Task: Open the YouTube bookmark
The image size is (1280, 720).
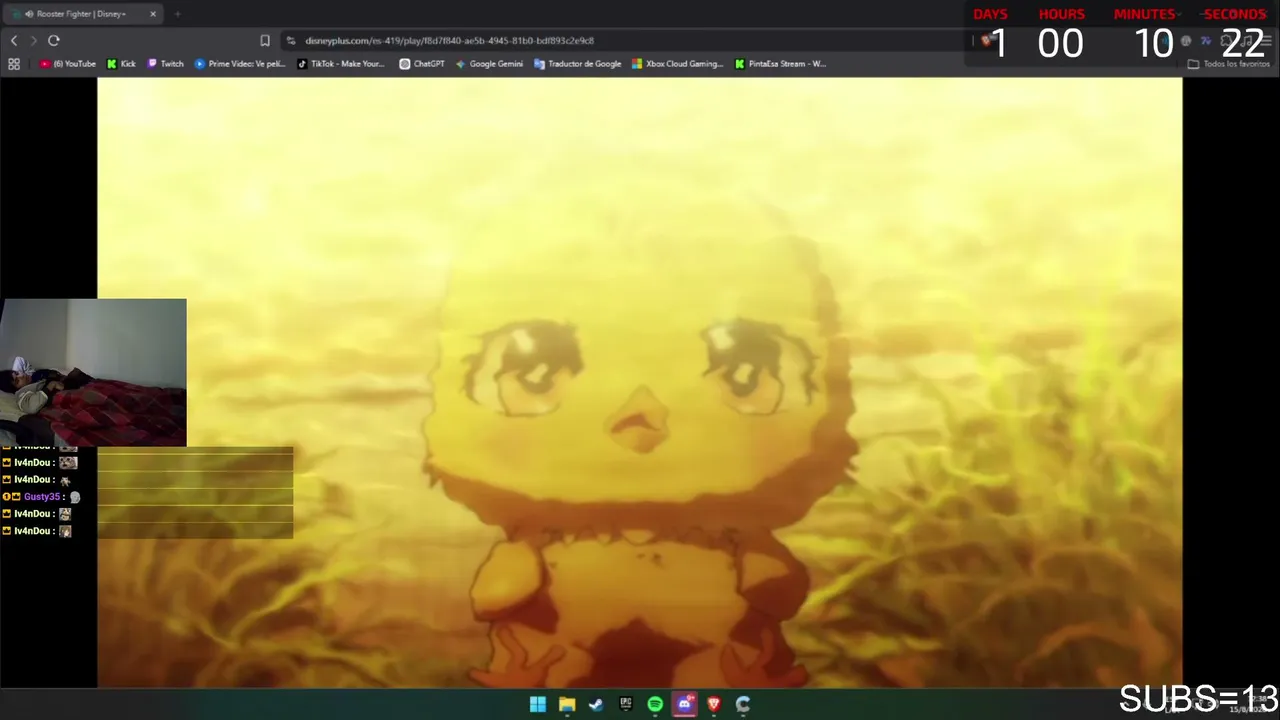Action: pos(68,64)
